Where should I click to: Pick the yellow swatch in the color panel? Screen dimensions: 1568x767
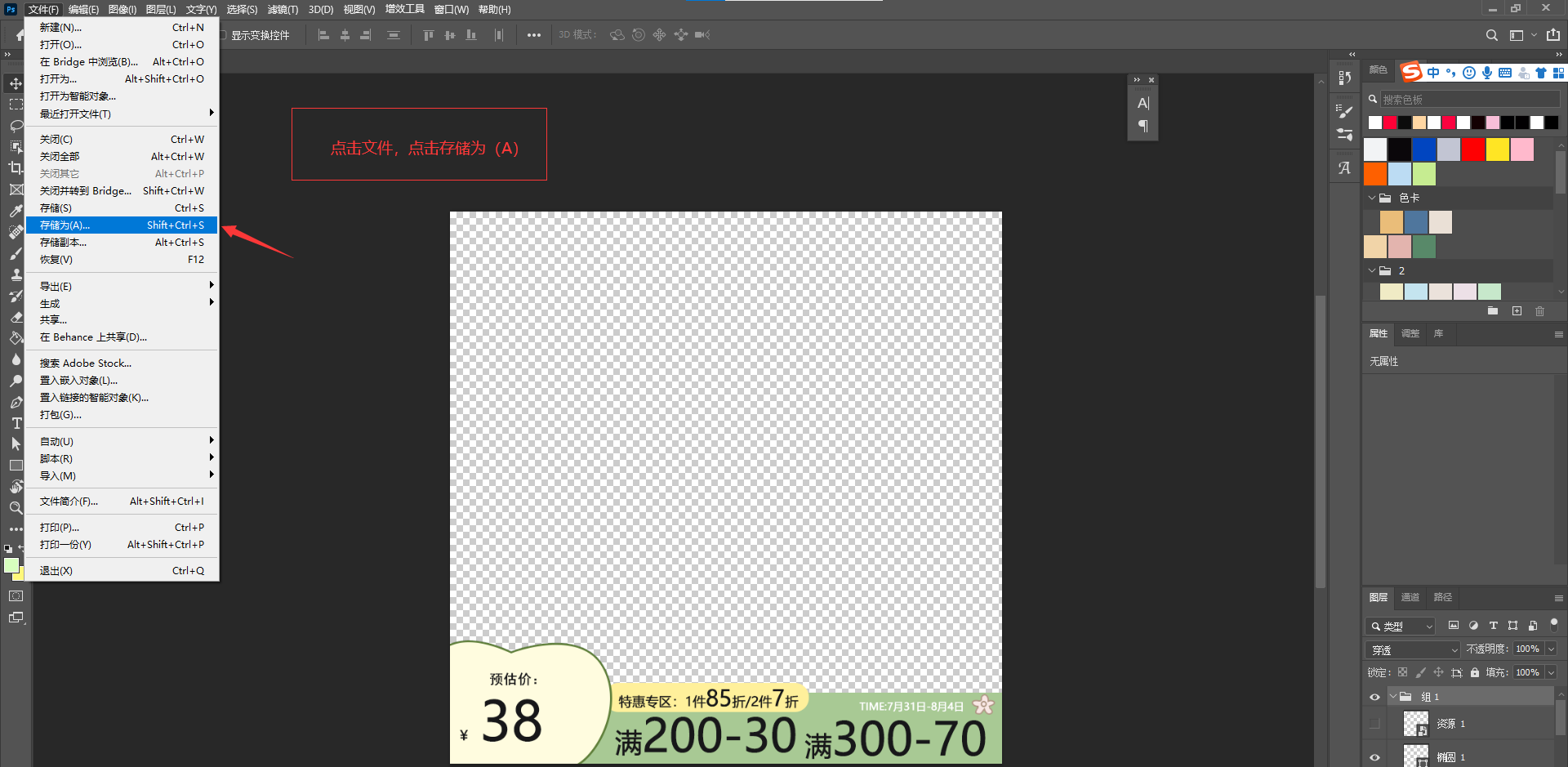pyautogui.click(x=1497, y=149)
